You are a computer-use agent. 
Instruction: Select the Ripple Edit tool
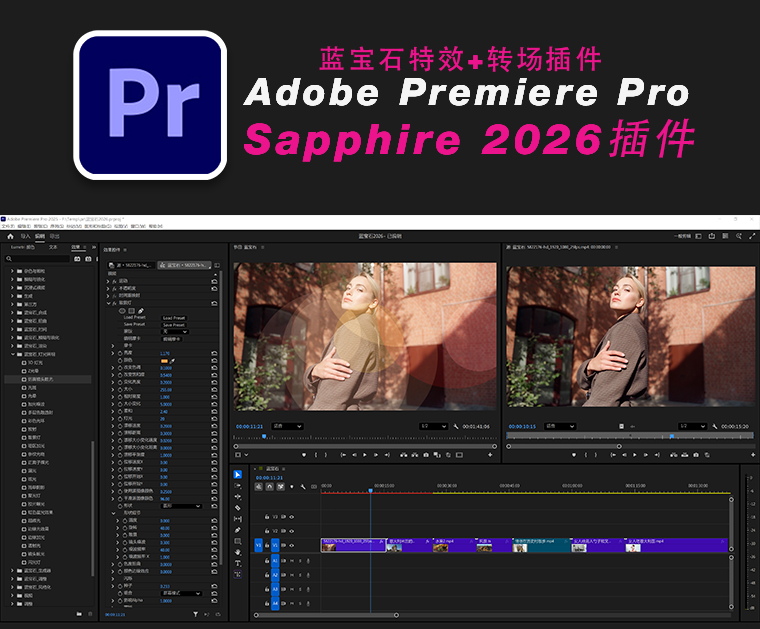tap(238, 497)
